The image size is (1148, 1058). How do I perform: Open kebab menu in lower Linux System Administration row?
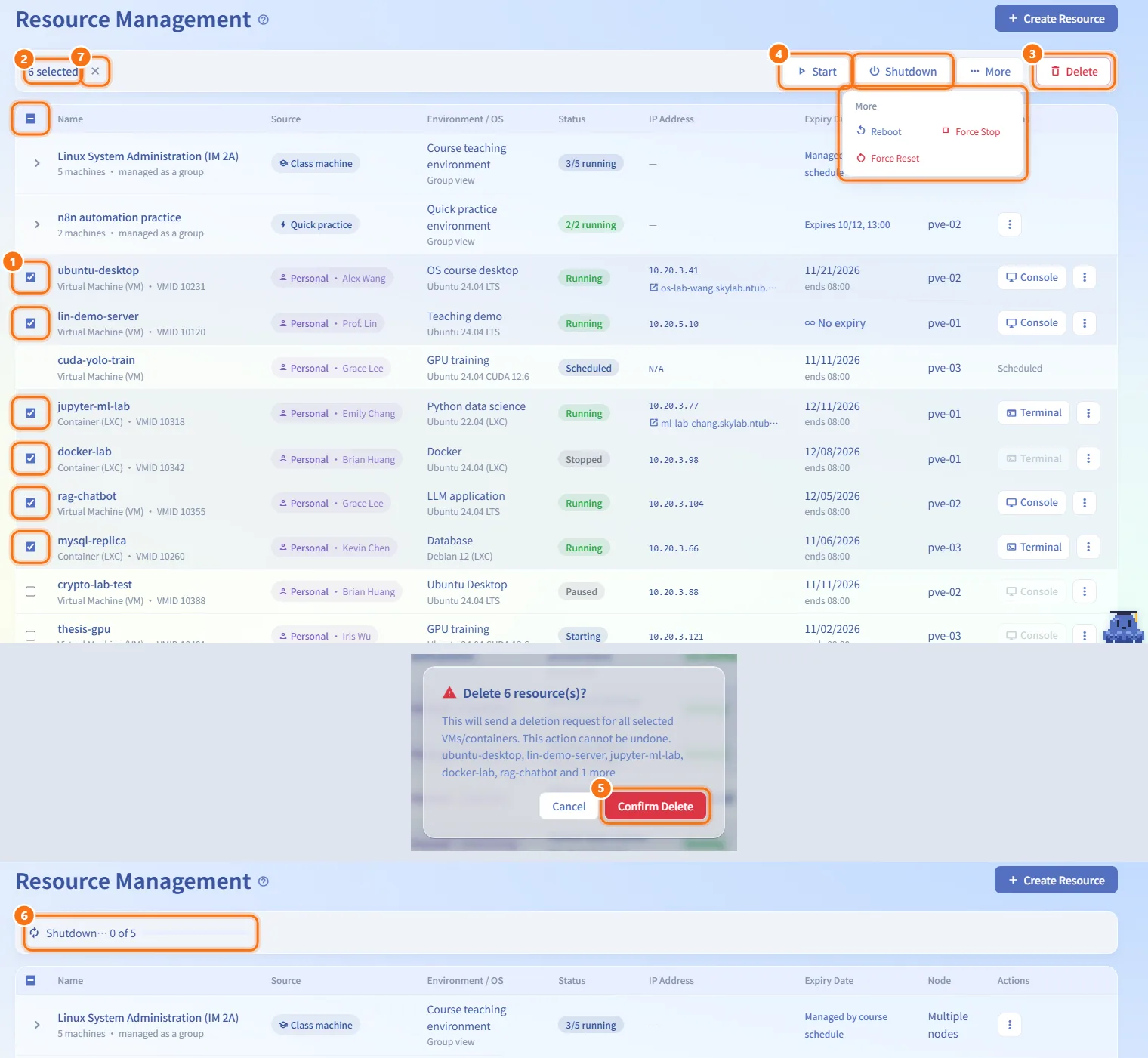click(1010, 1025)
